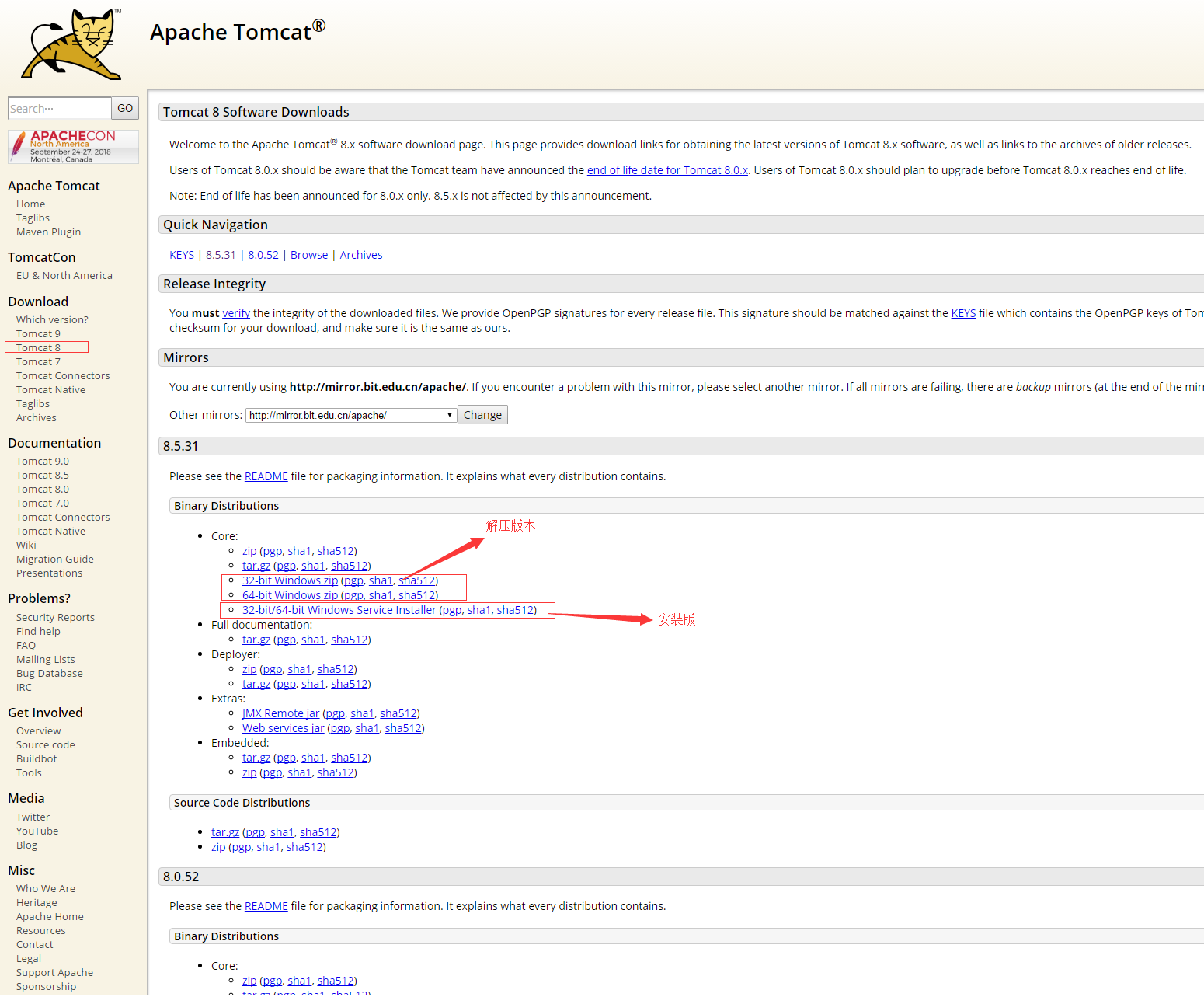Open Tomcat 8.5 documentation
1204x997 pixels.
[43, 476]
